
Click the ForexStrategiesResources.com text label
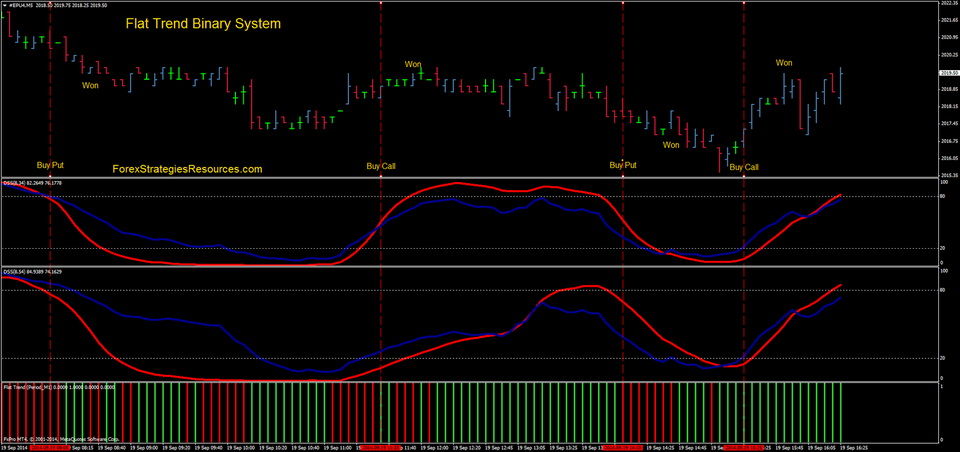[187, 168]
